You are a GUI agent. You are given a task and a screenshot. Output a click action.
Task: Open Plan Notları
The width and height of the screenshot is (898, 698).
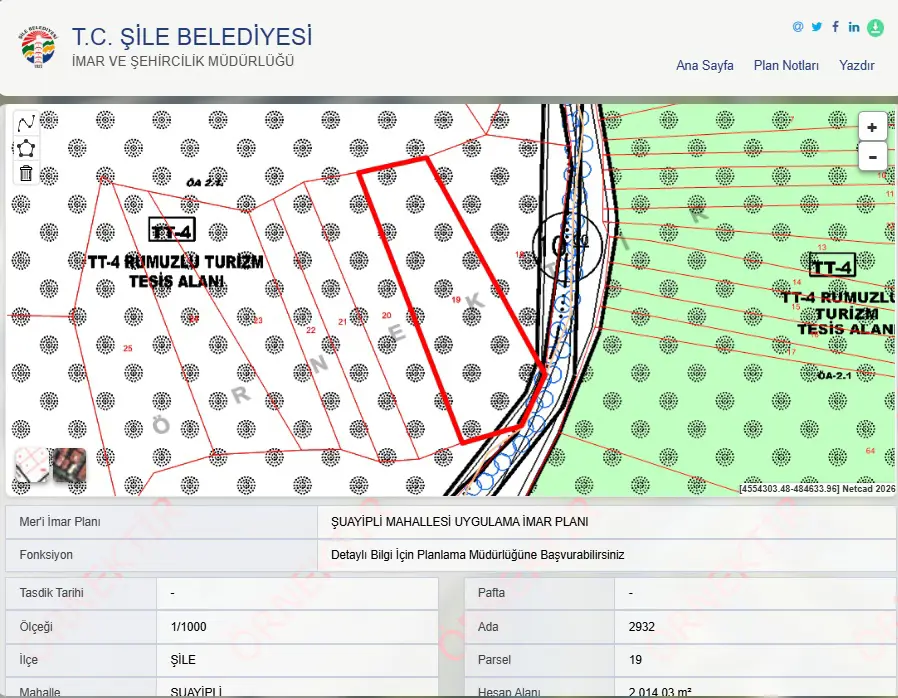click(x=786, y=65)
